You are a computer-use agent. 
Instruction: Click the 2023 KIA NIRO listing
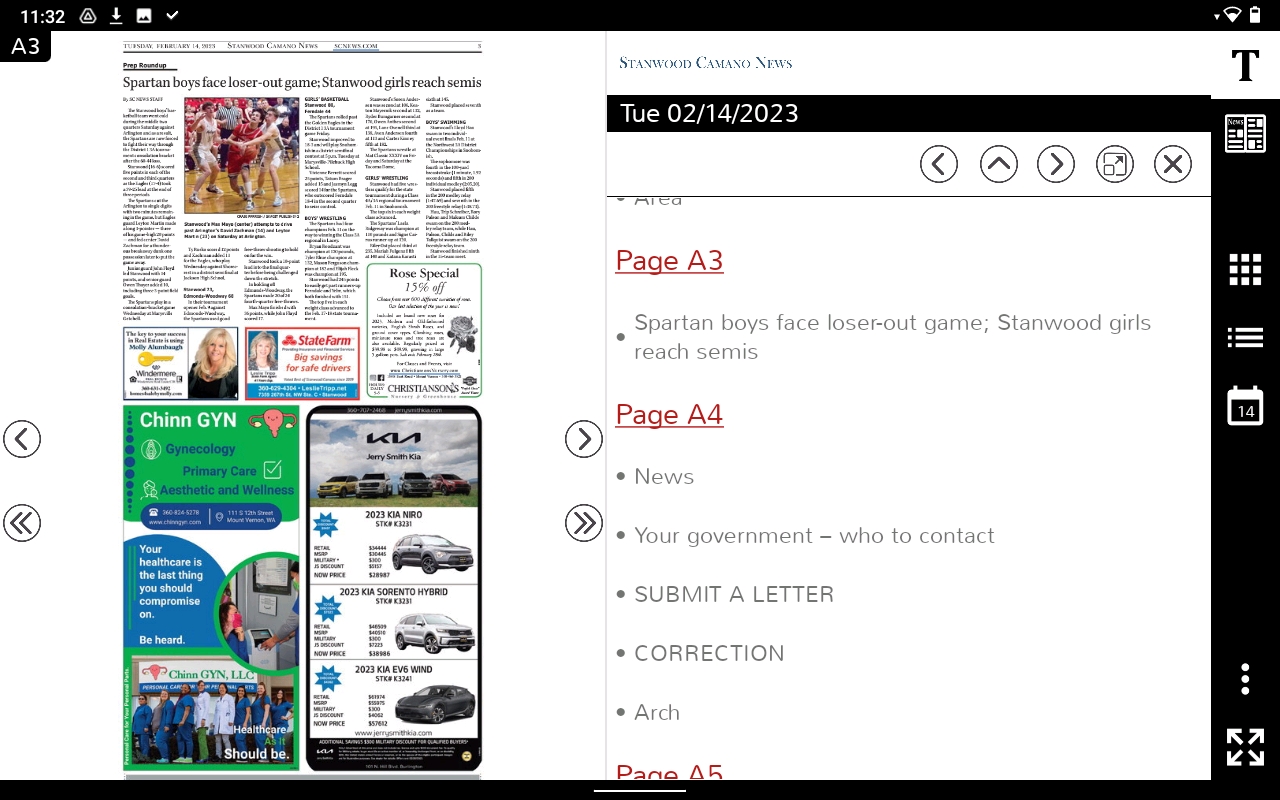[393, 546]
